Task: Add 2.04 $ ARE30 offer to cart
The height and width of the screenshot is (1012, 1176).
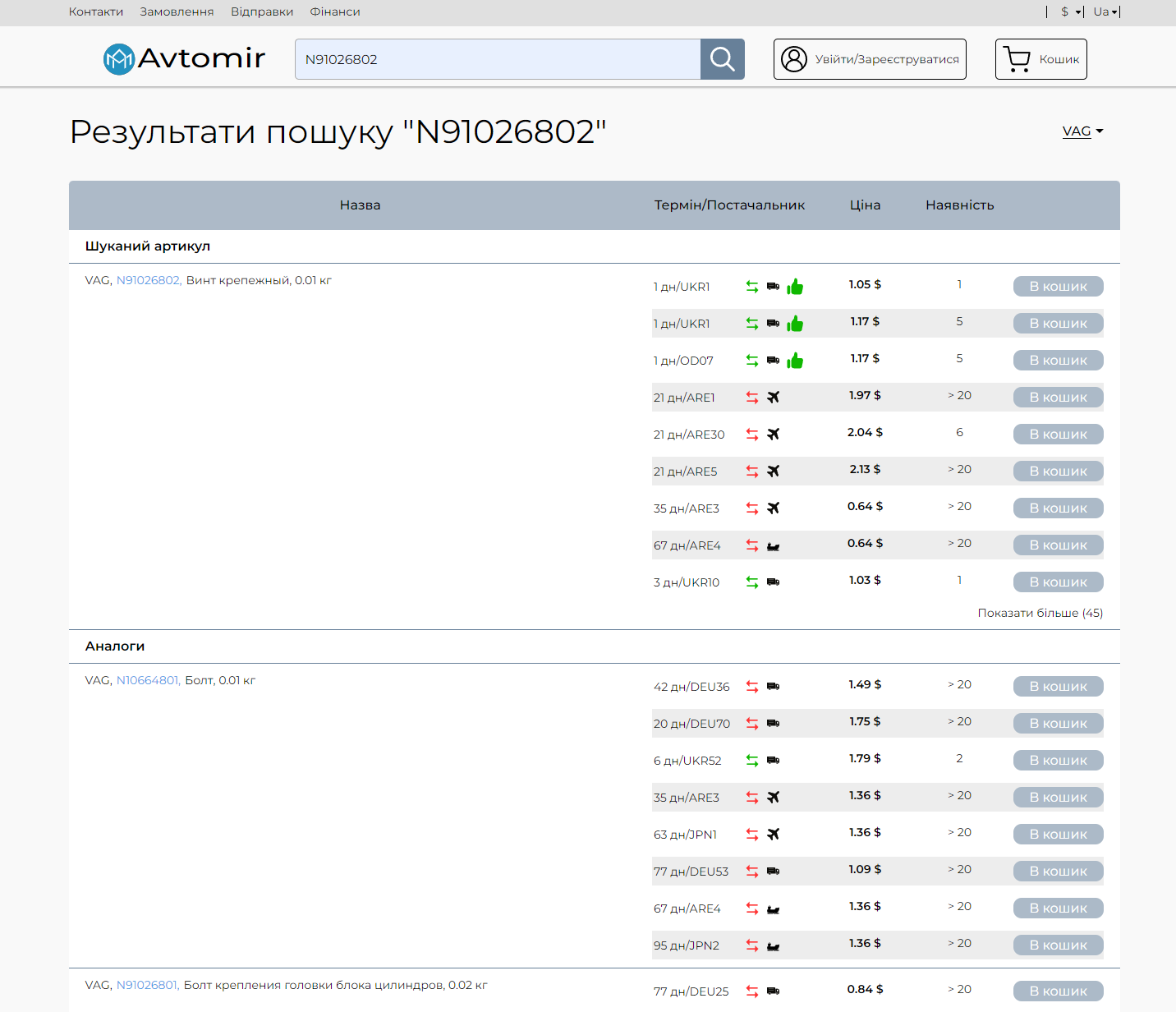Action: (1058, 435)
